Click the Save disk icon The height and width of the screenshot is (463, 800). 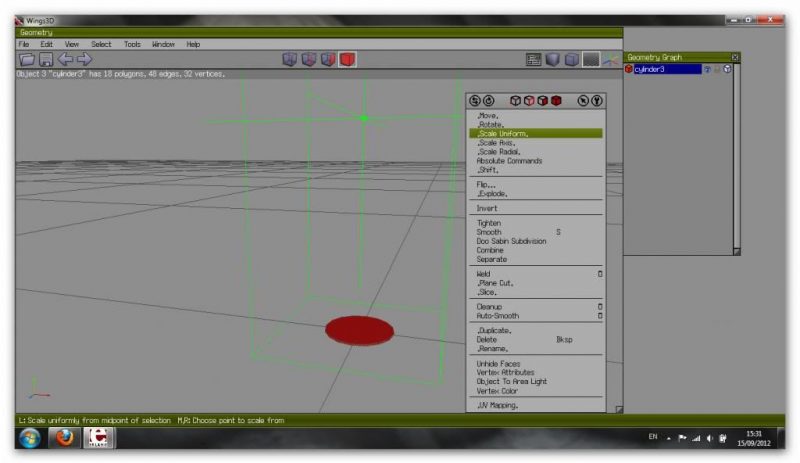pyautogui.click(x=45, y=60)
